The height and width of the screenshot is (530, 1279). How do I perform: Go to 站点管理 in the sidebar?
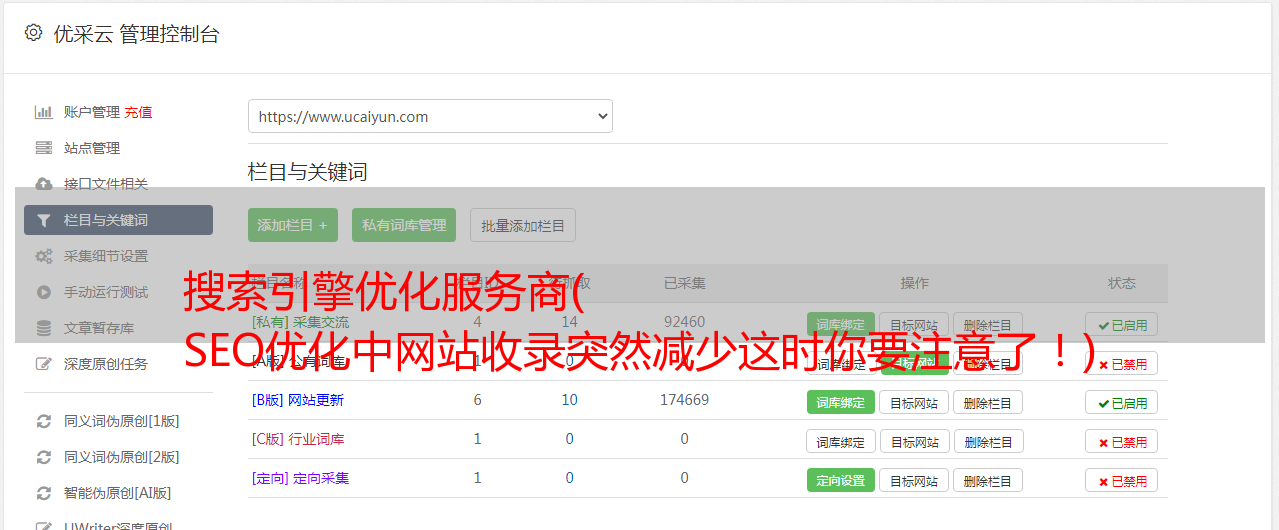[x=92, y=148]
